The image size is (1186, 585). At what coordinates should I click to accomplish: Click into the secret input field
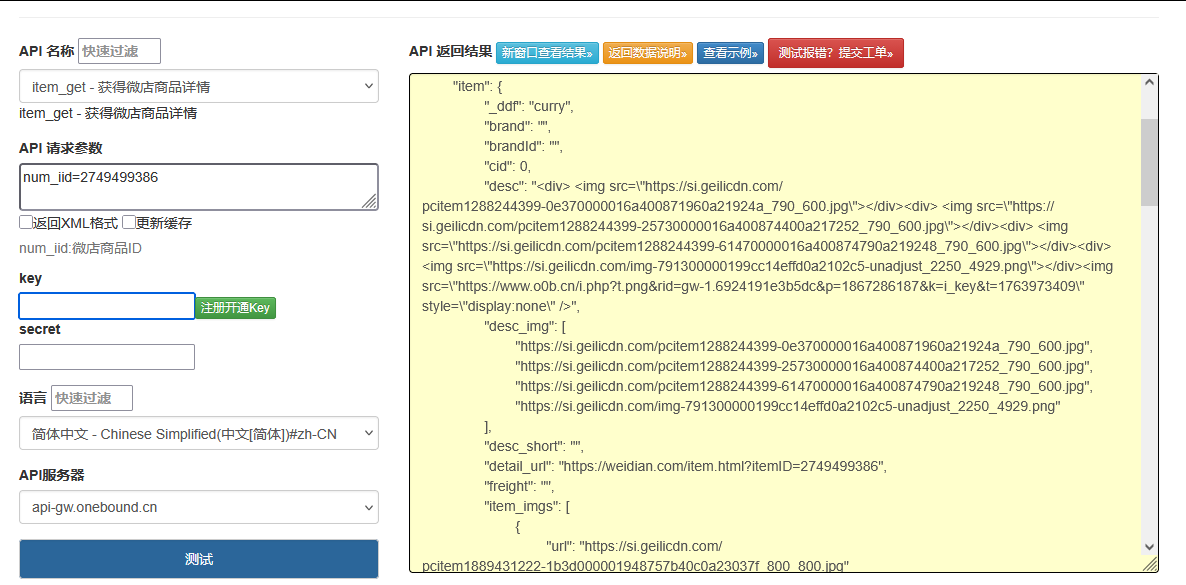point(107,357)
